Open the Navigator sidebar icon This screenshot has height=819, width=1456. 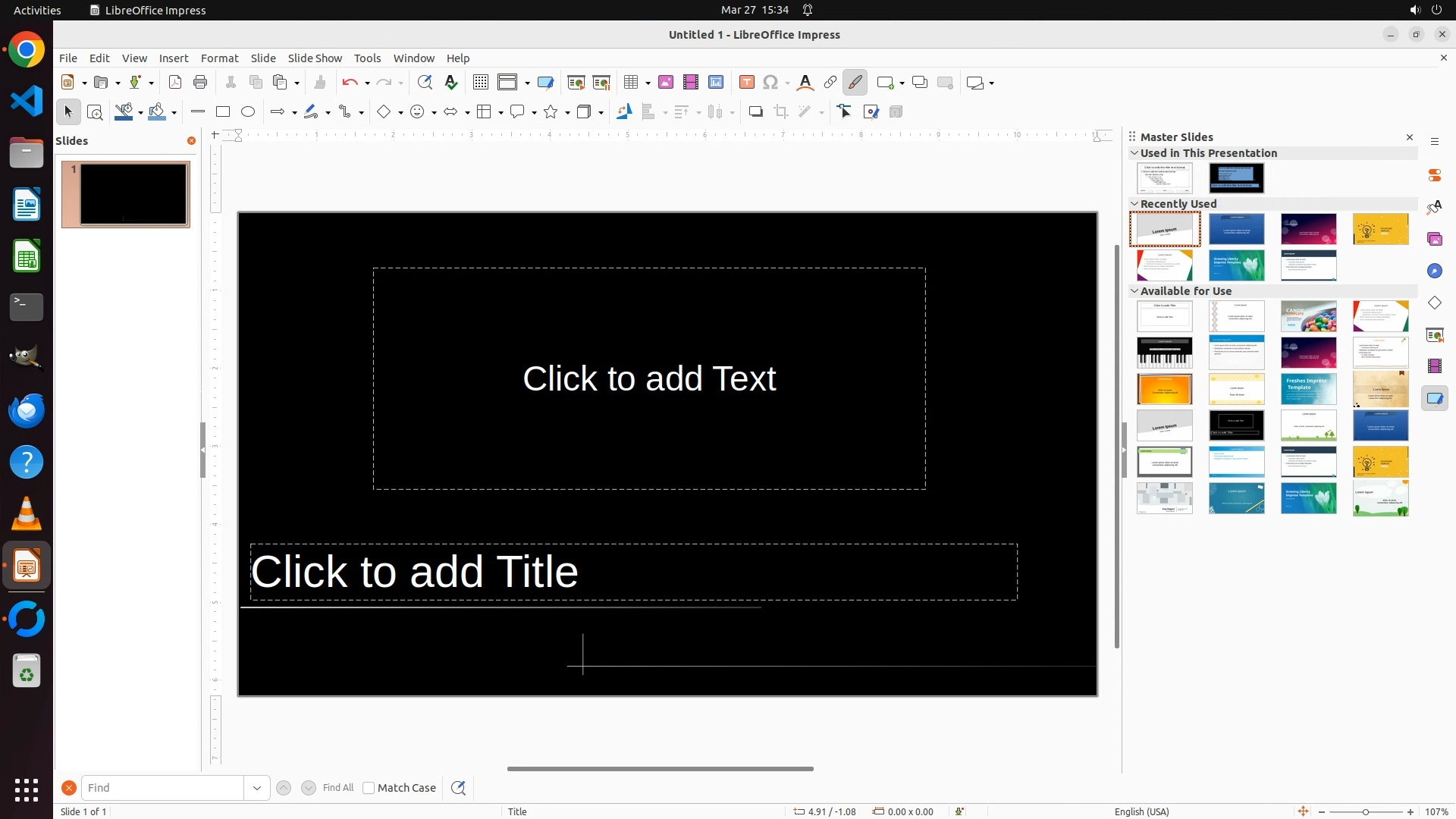[1435, 271]
